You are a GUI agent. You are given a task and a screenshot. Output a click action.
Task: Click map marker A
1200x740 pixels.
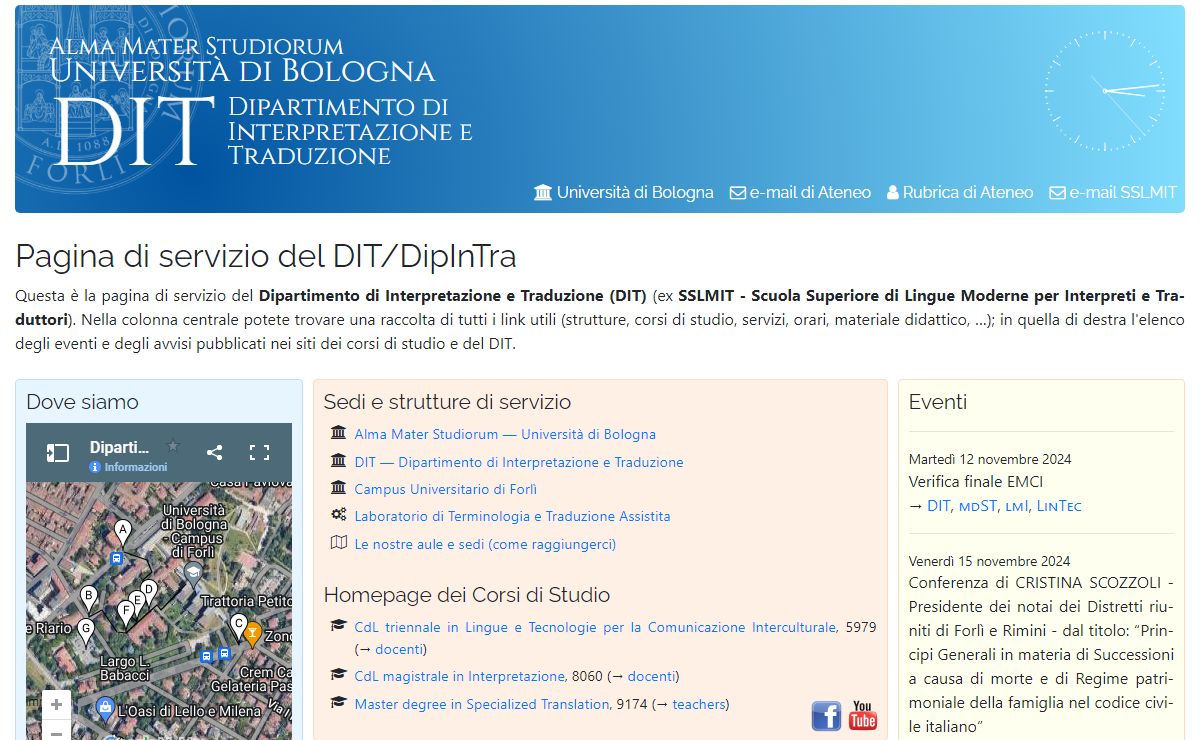pyautogui.click(x=123, y=531)
